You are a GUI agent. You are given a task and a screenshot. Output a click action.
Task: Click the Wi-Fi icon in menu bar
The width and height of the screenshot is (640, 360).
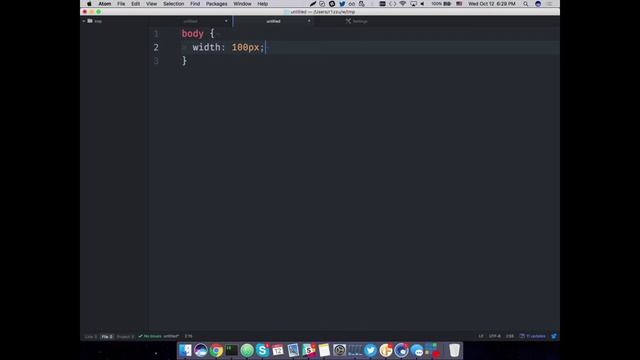point(402,4)
